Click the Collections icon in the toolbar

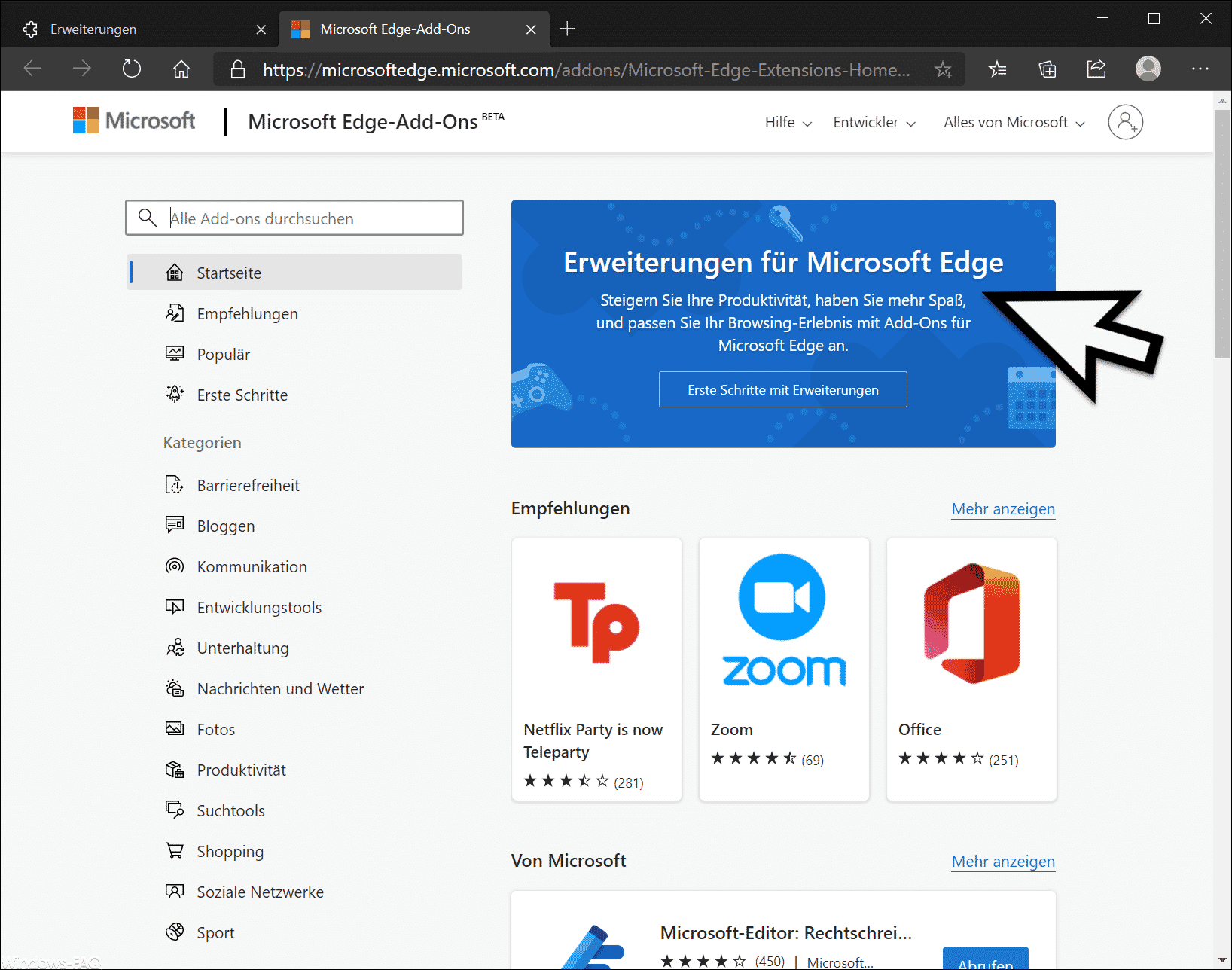tap(1047, 69)
